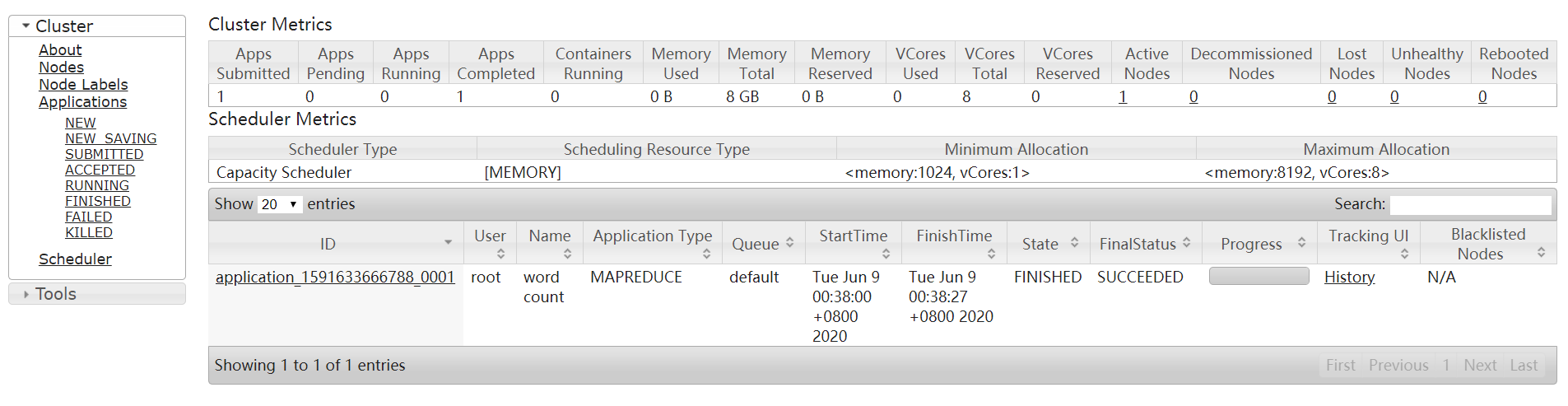Click the Next pagination button

pyautogui.click(x=1479, y=366)
